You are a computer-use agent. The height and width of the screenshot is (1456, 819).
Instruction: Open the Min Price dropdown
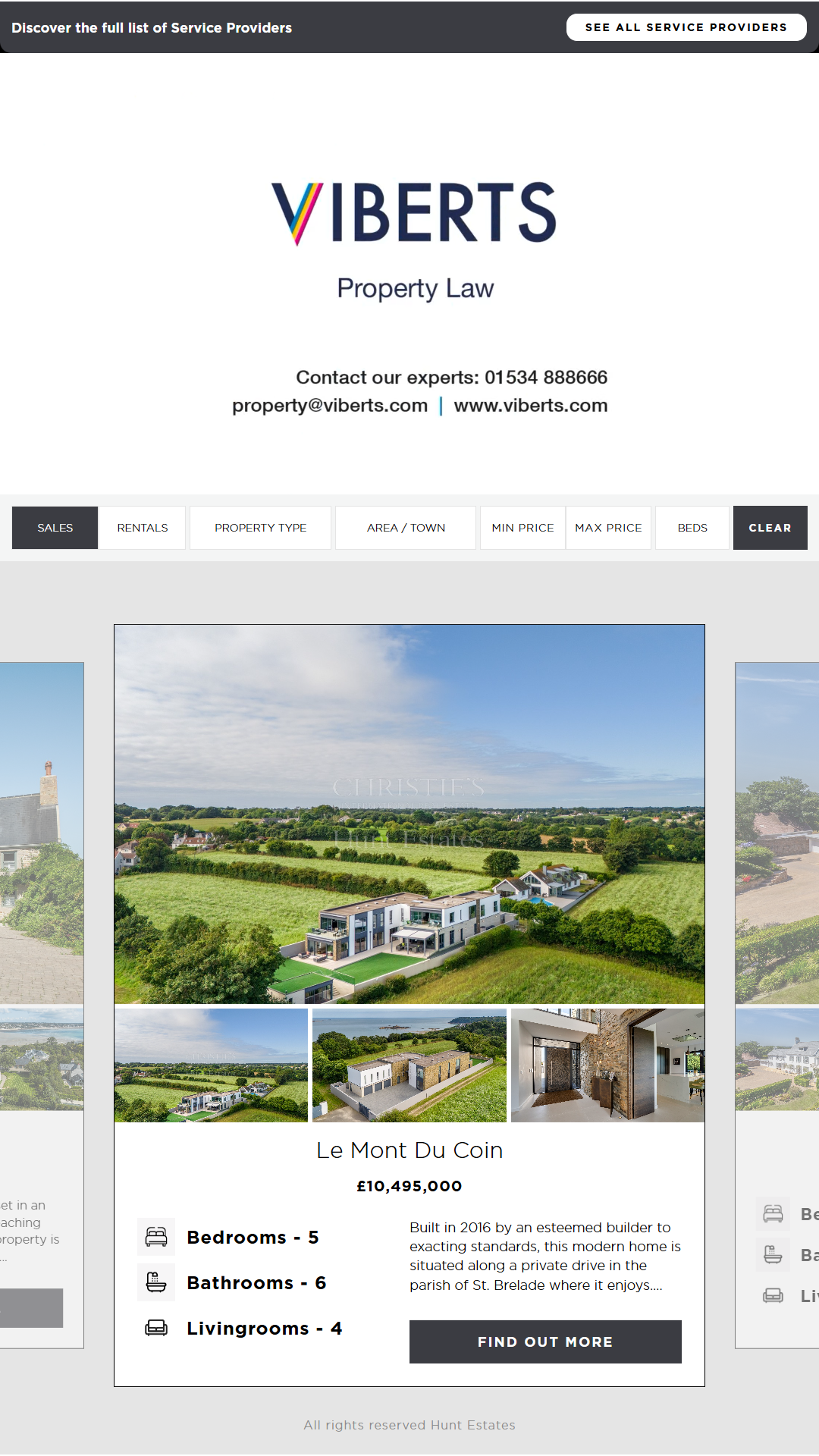click(x=522, y=528)
